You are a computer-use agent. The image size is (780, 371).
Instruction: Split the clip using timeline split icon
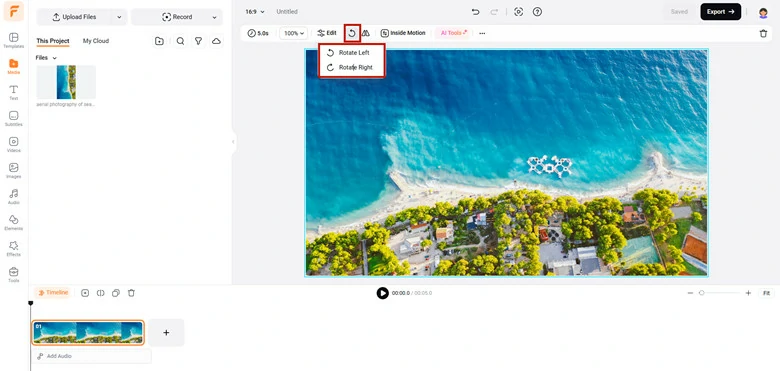[x=100, y=293]
